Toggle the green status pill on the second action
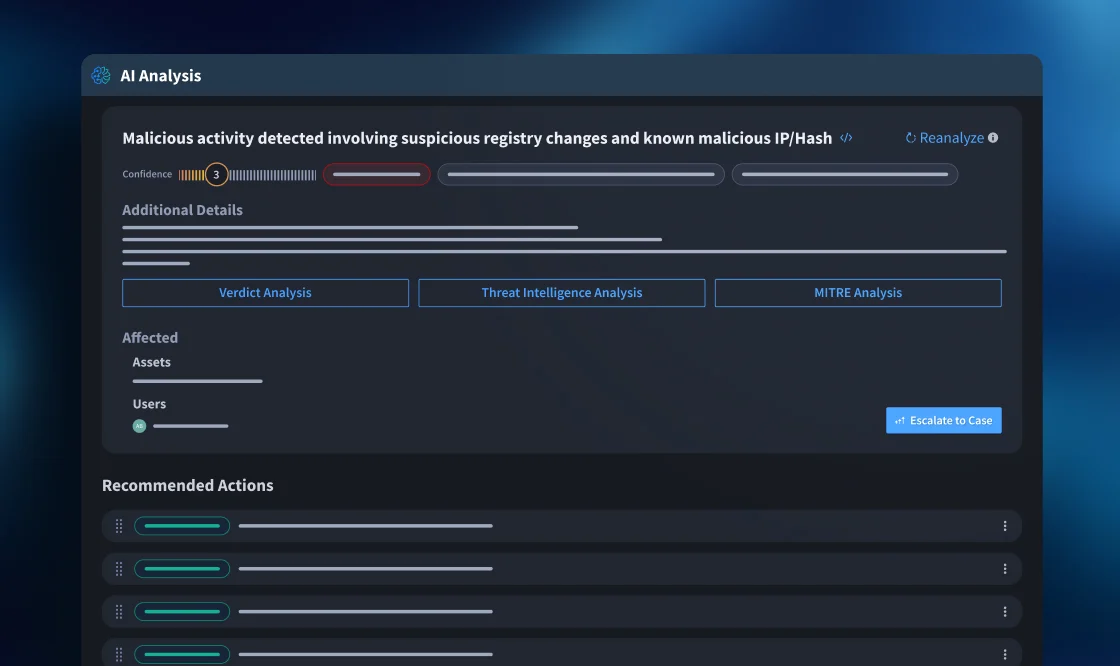 pyautogui.click(x=181, y=568)
